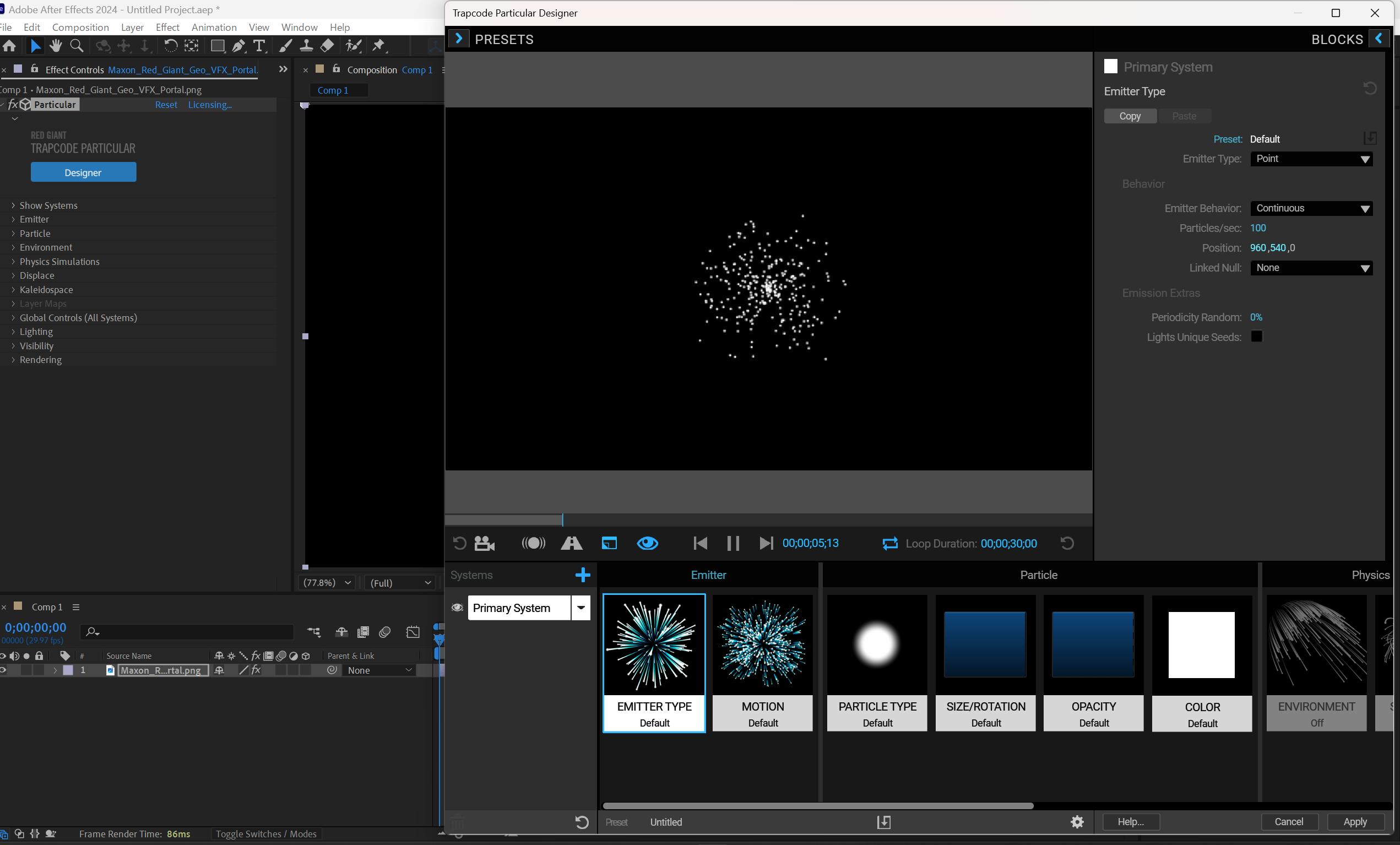Viewport: 1400px width, 845px height.
Task: Click the Designer preview timeline scrubber bar
Action: [x=768, y=519]
